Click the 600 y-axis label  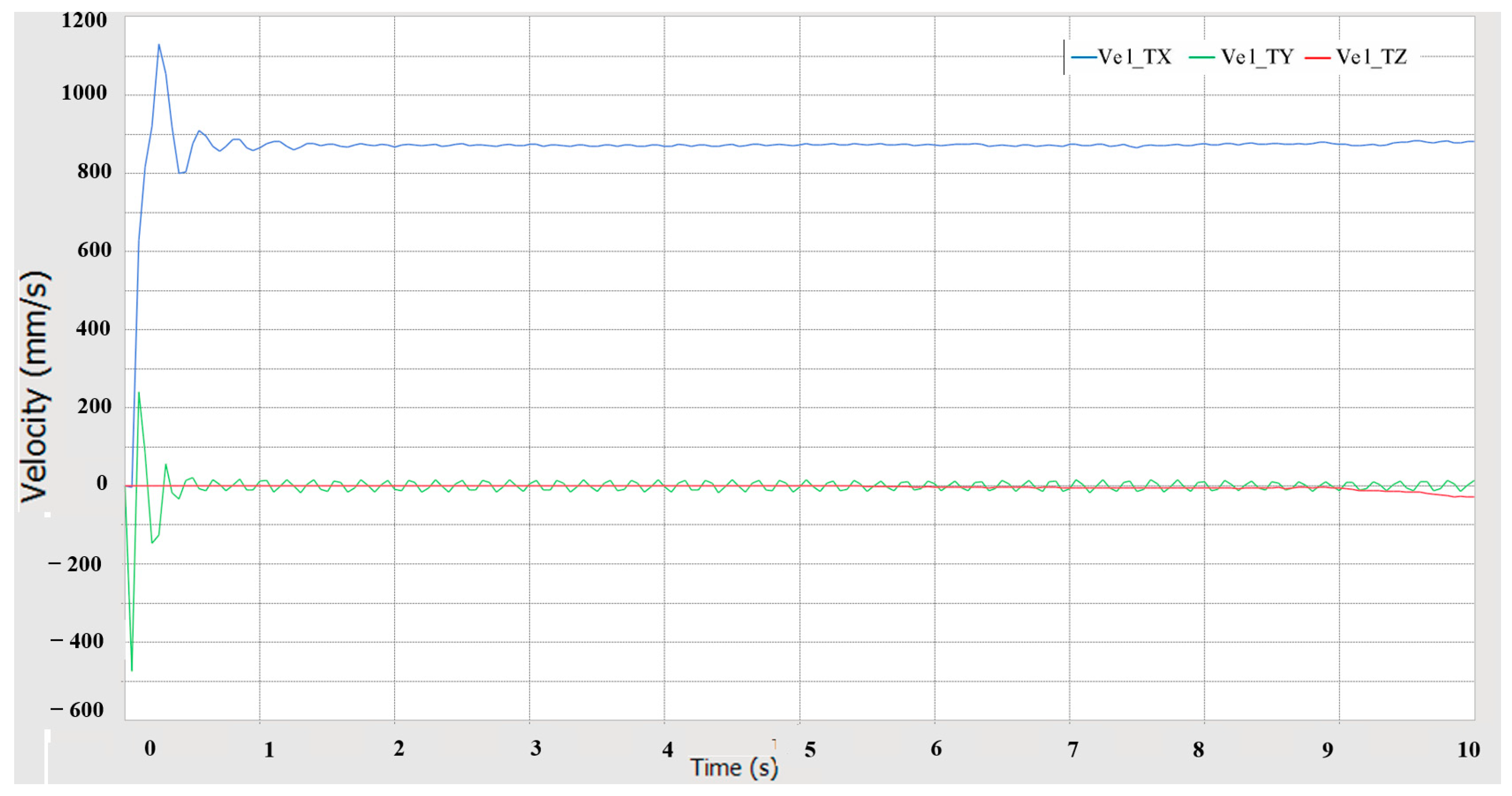click(x=94, y=250)
